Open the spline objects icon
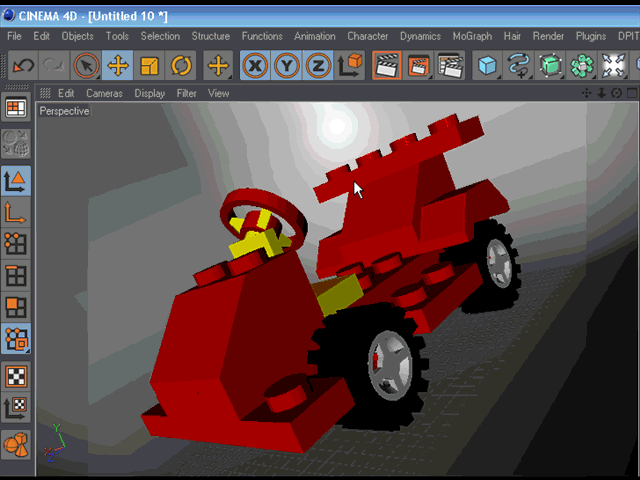Image resolution: width=640 pixels, height=480 pixels. 518,65
